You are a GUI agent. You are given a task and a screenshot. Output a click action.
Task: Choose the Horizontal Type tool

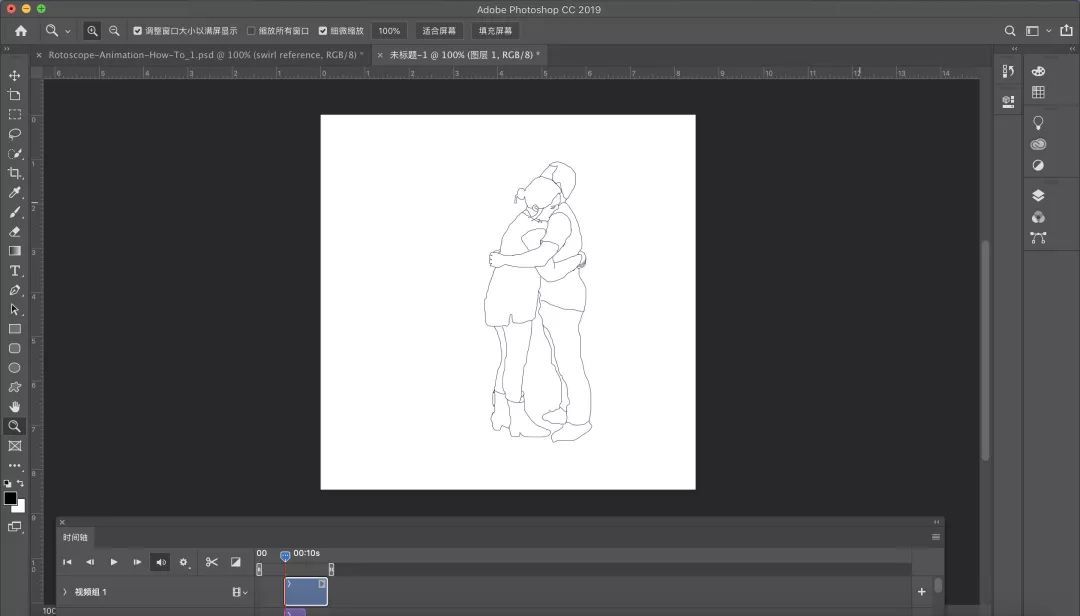tap(15, 271)
